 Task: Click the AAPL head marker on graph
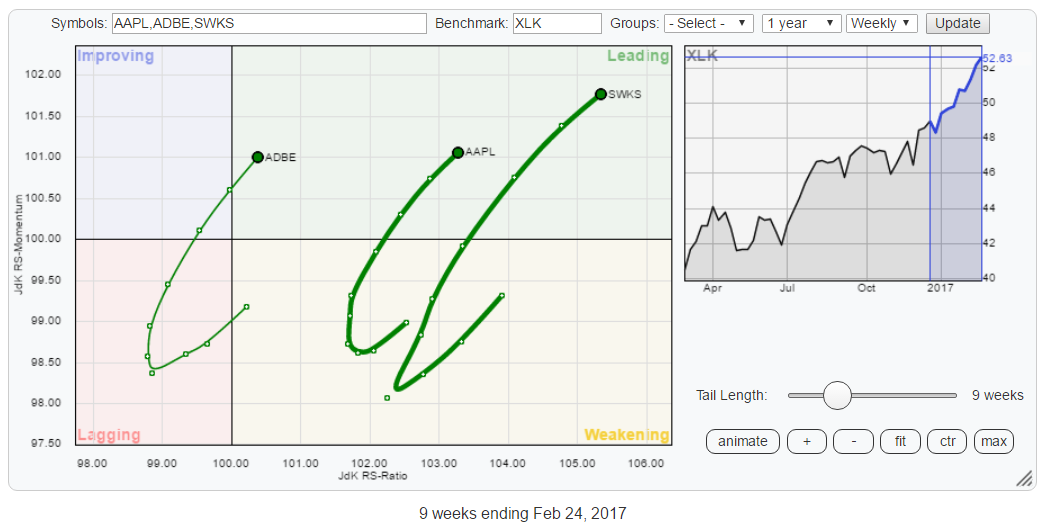458,153
